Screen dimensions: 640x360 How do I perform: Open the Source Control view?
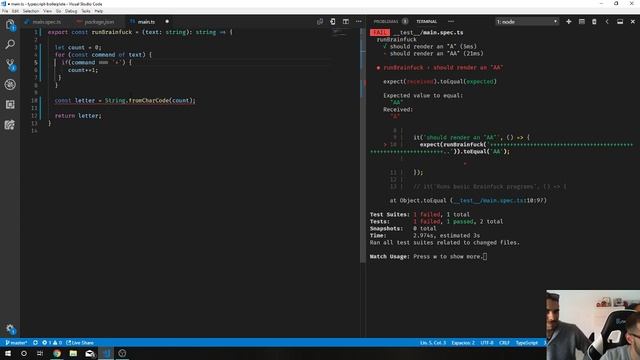[10, 64]
